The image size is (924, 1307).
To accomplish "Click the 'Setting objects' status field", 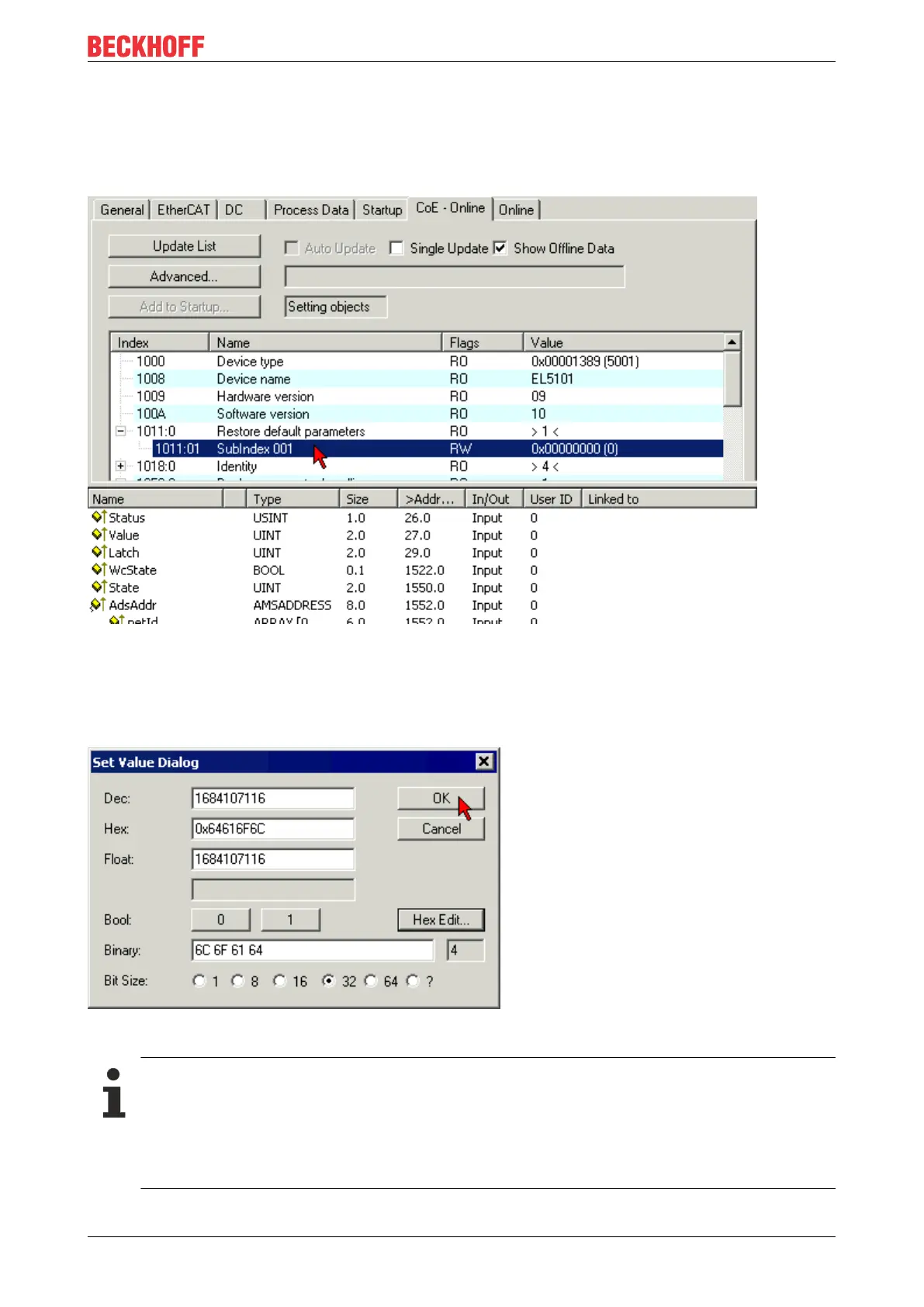I will [x=336, y=307].
